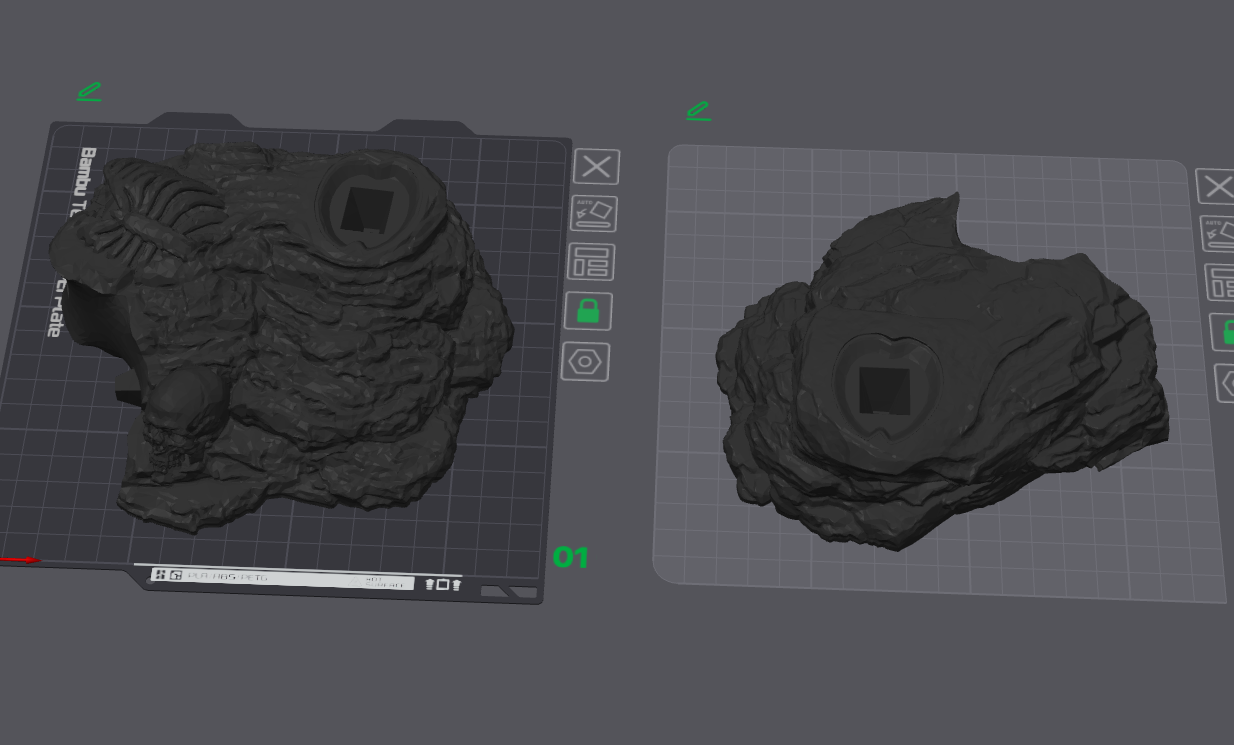1234x745 pixels.
Task: Auto-orient objects on the second plate
Action: (x=1218, y=234)
